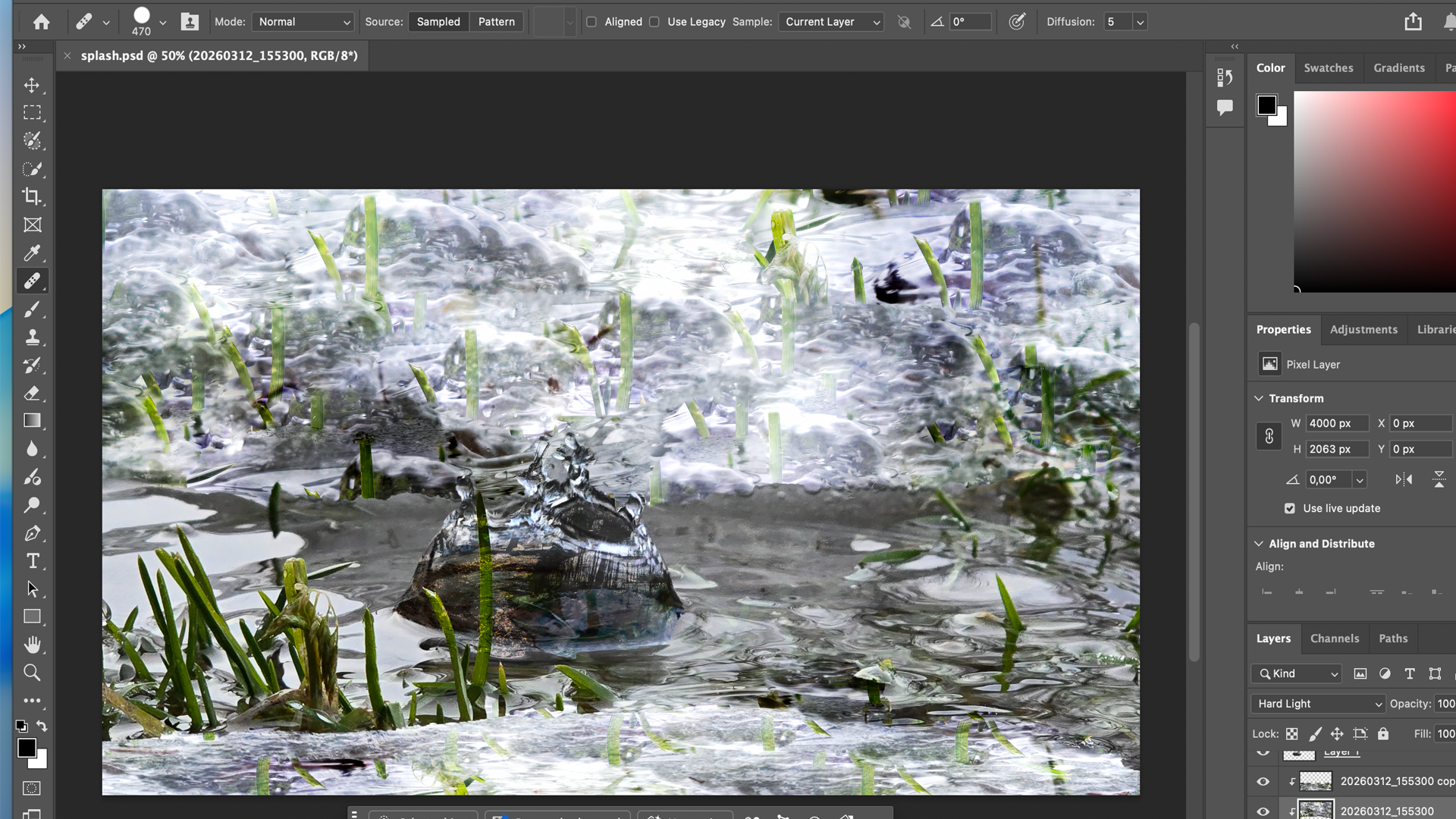Viewport: 1456px width, 819px height.
Task: Select the Move tool
Action: coord(32,85)
